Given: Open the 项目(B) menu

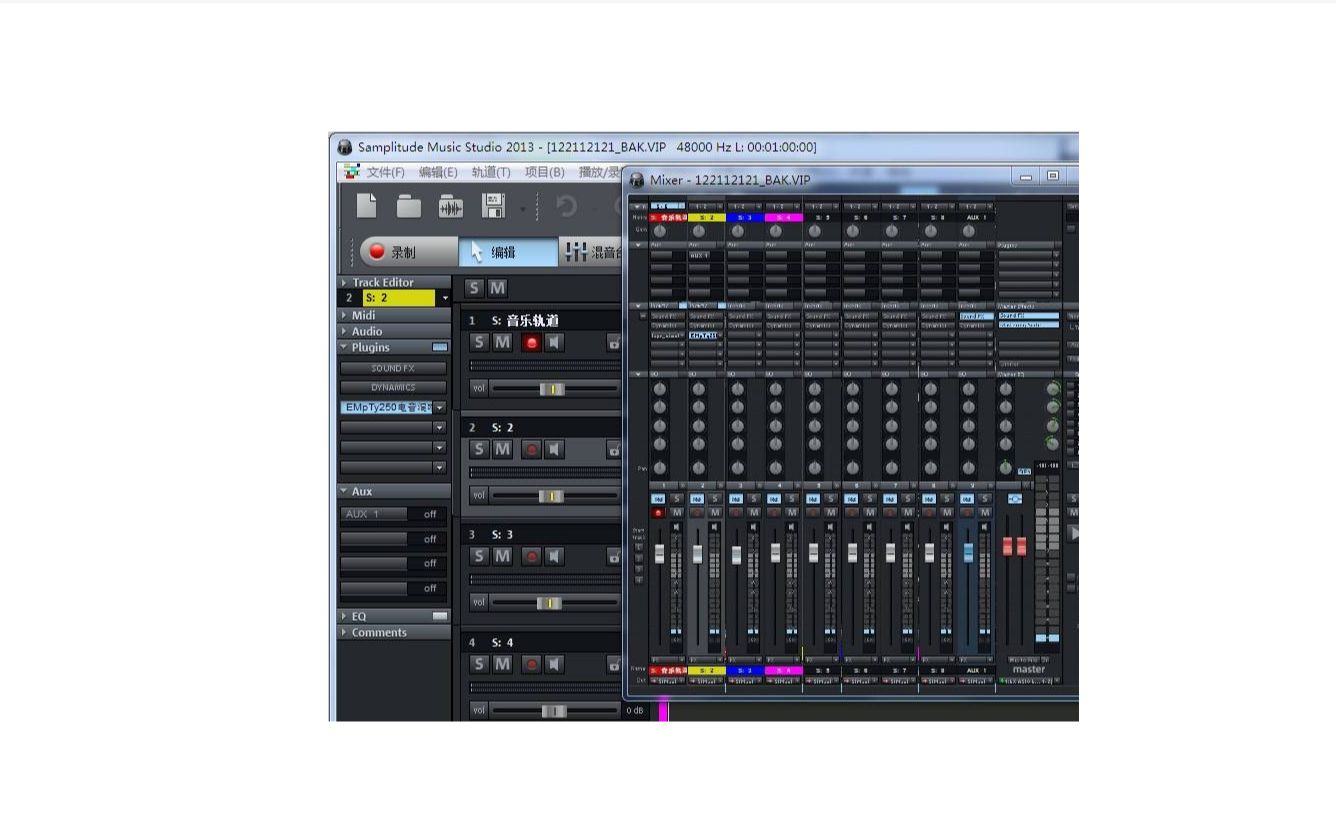Looking at the screenshot, I should [x=544, y=172].
